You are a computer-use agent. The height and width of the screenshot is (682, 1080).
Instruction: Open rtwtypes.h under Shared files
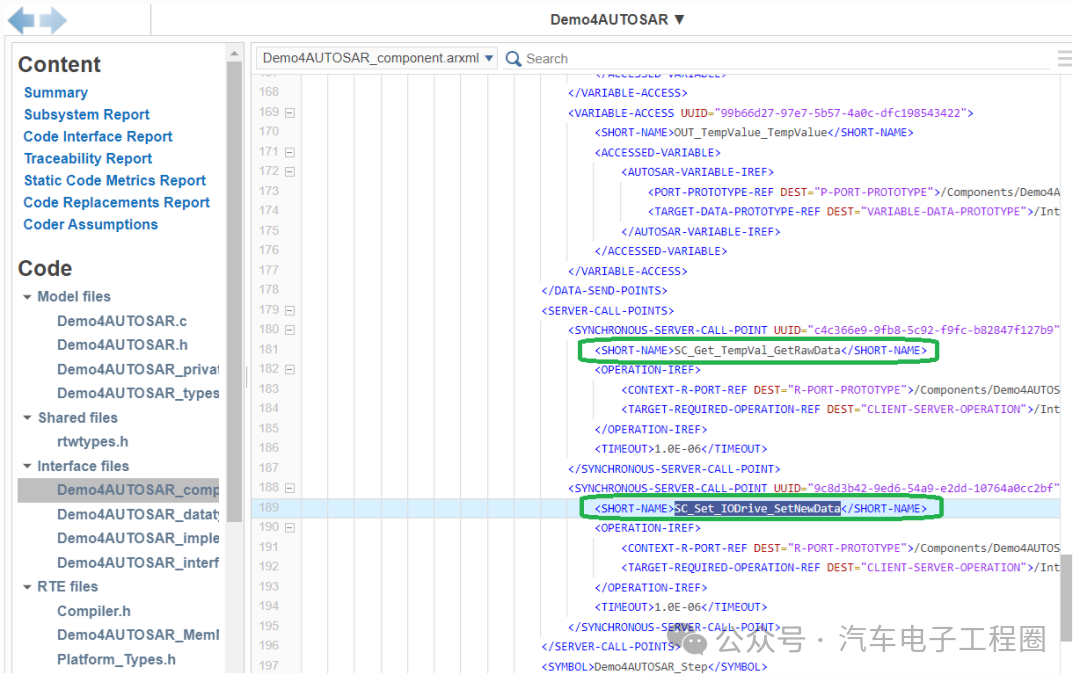point(92,442)
